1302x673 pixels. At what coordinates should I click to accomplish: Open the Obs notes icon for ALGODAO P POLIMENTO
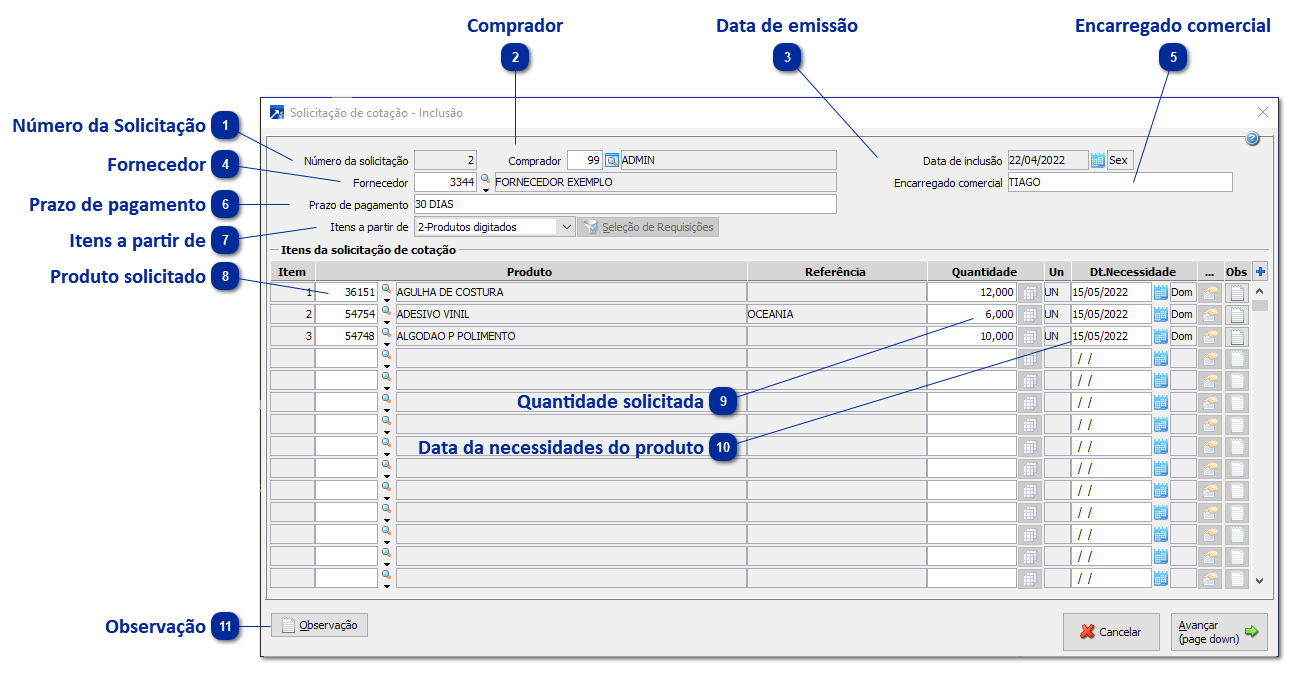(x=1238, y=335)
